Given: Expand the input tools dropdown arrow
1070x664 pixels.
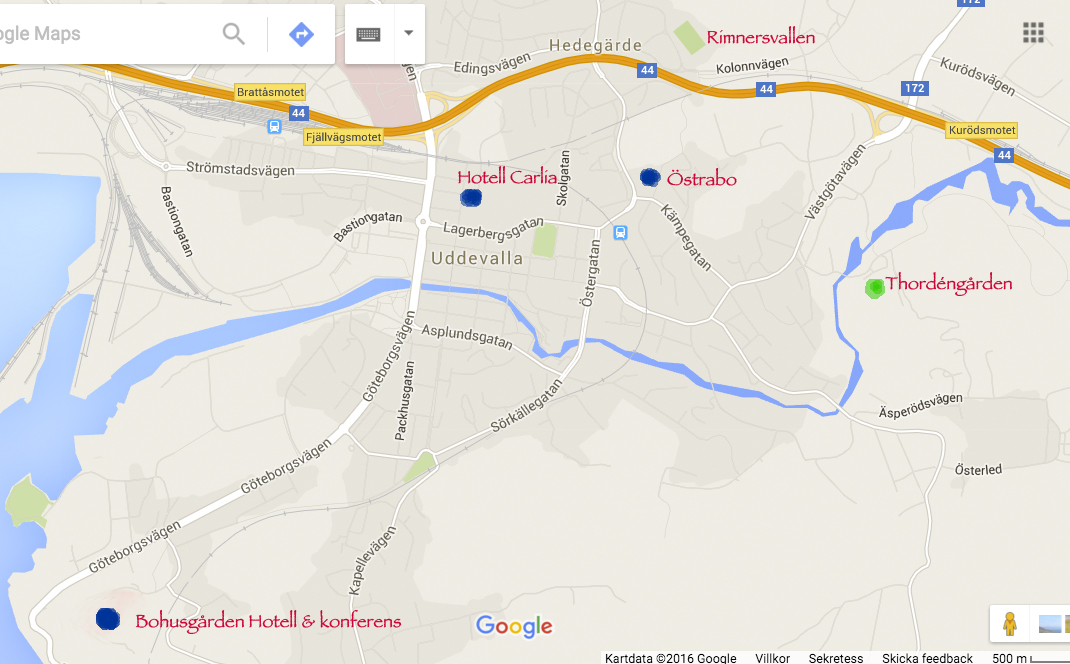Looking at the screenshot, I should [409, 33].
